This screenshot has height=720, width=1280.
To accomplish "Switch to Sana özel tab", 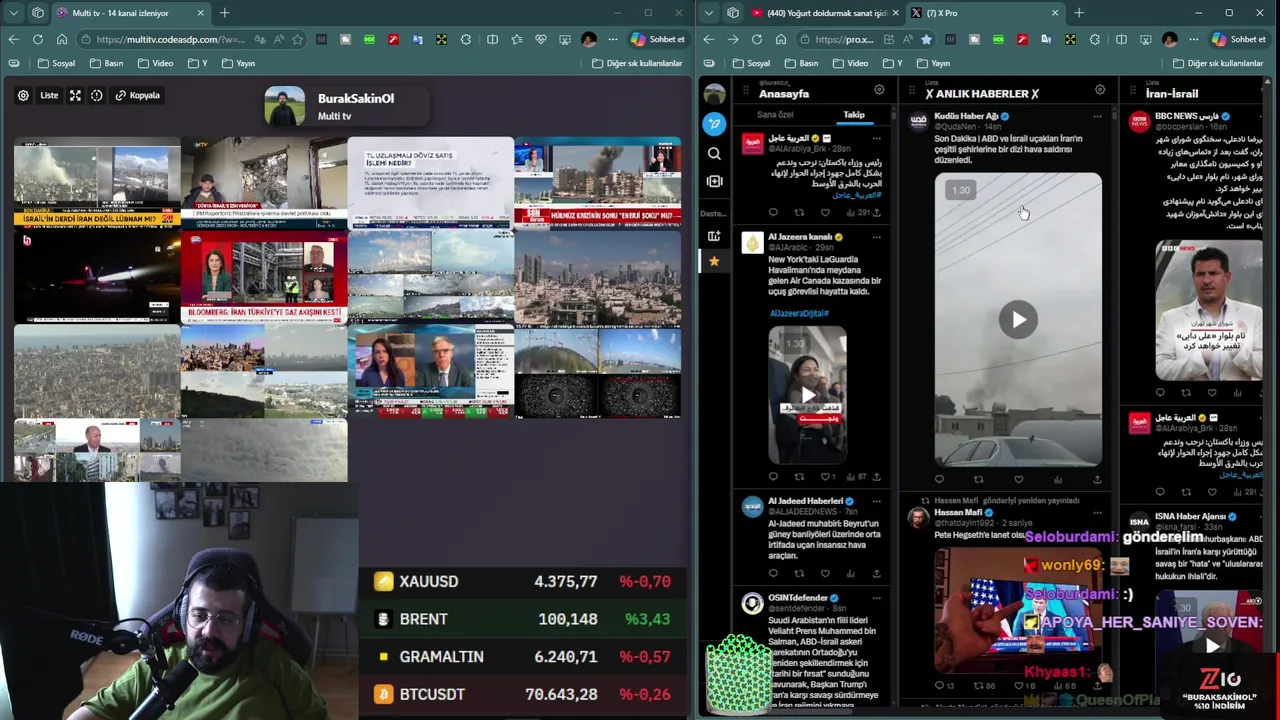I will 774,114.
